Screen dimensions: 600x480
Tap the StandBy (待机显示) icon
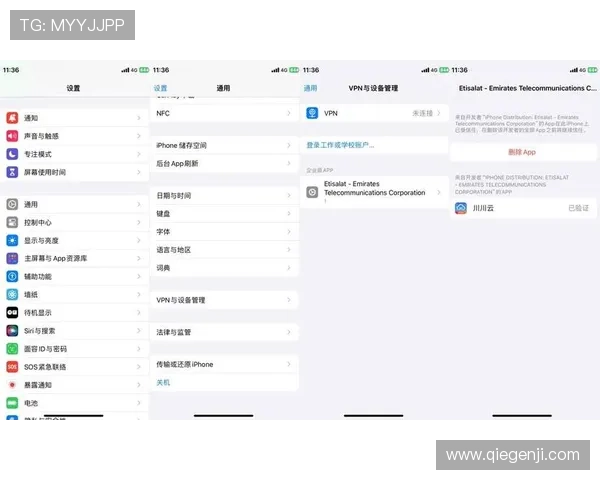[12, 313]
